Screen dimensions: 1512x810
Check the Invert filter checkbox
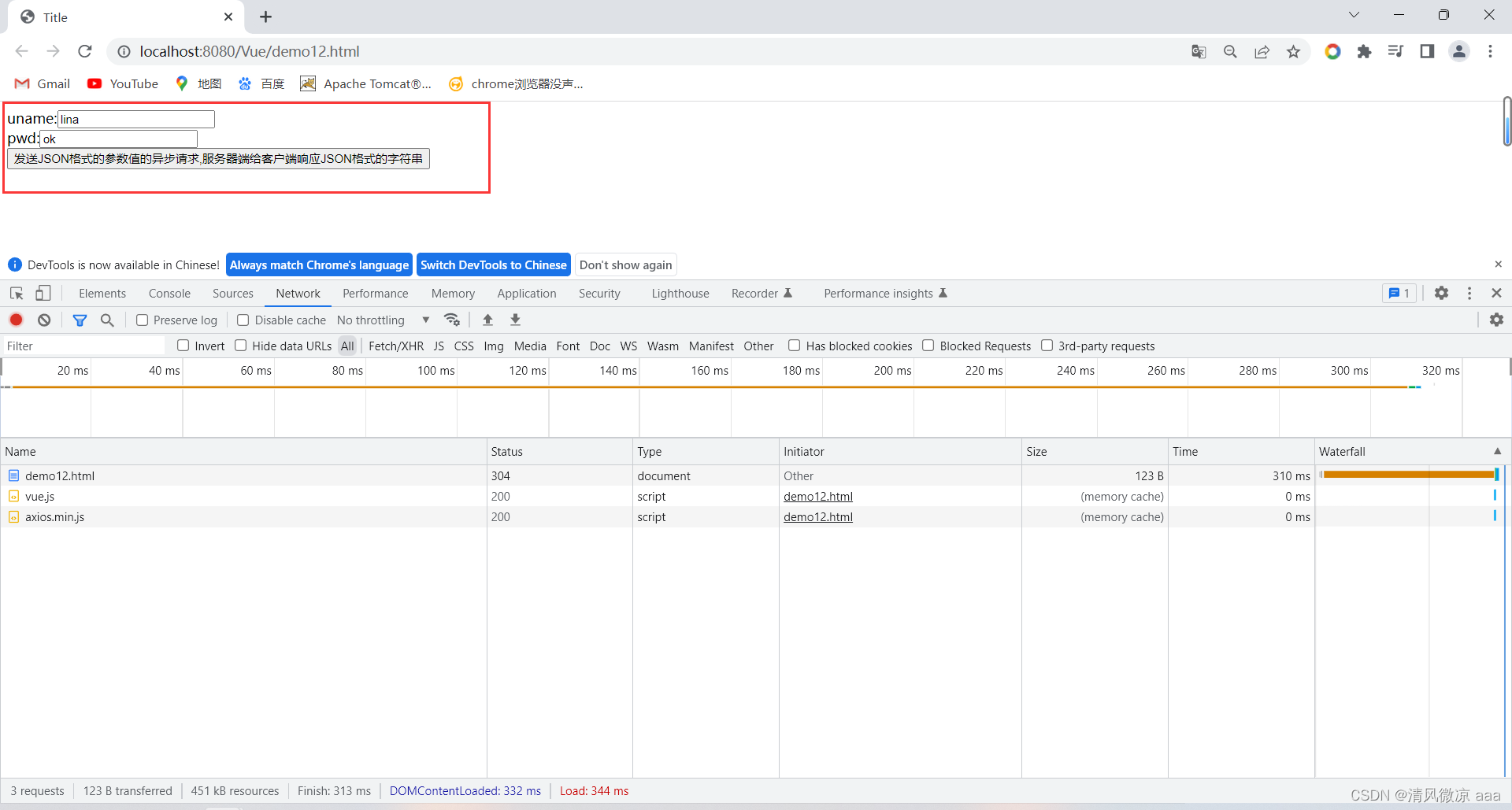[183, 346]
